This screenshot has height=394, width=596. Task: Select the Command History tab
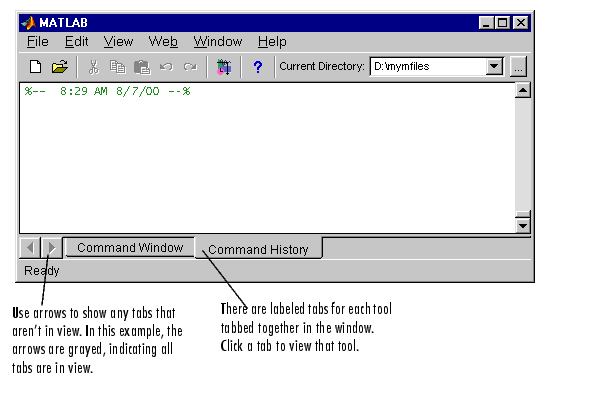(x=258, y=249)
